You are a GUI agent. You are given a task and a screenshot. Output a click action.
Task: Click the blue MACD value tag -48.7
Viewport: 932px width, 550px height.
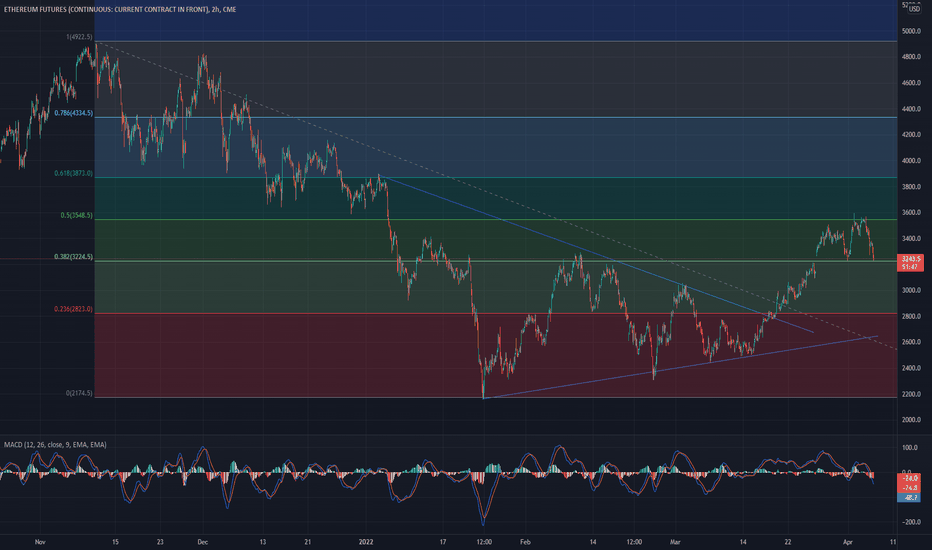point(909,497)
